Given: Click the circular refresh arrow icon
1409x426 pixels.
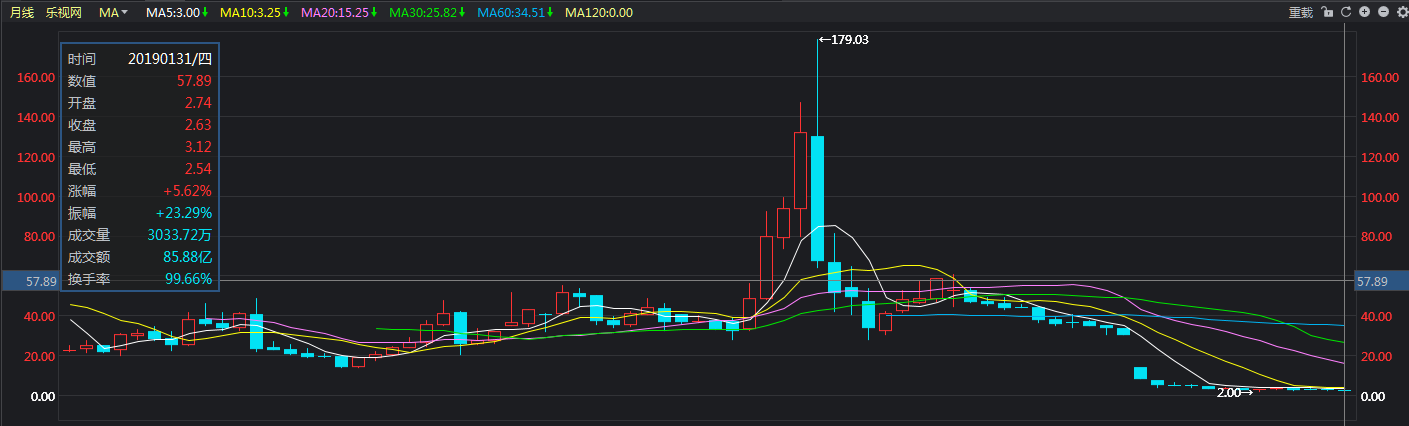Looking at the screenshot, I should (x=1346, y=12).
